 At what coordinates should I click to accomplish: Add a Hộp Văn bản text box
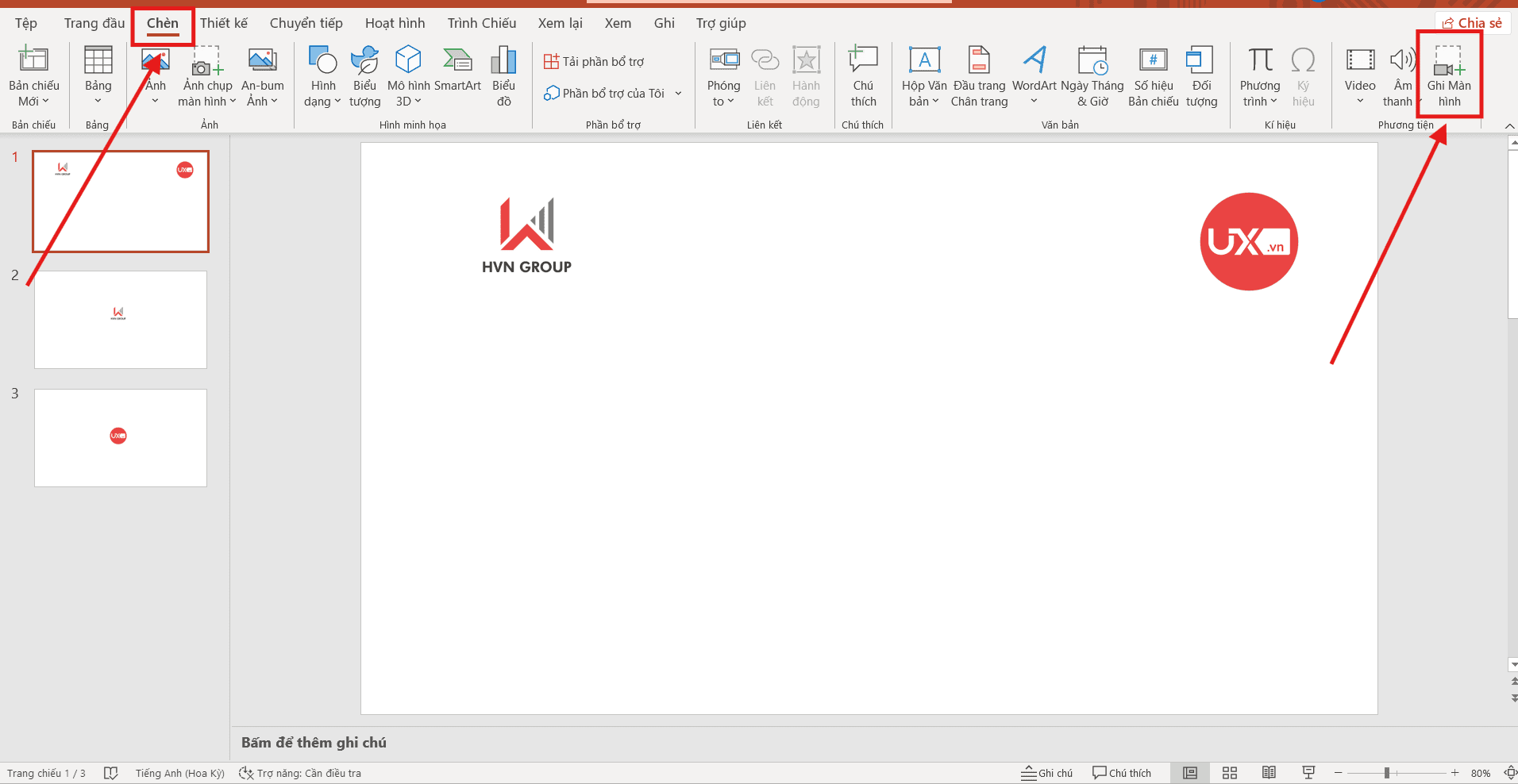coord(924,76)
